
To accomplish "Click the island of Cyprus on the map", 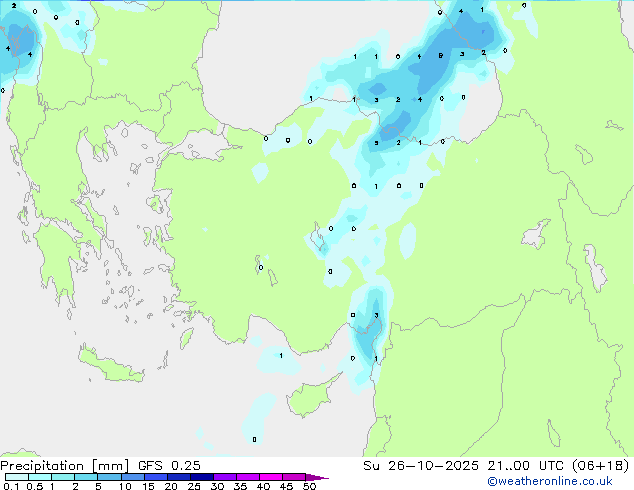I will pyautogui.click(x=309, y=398).
